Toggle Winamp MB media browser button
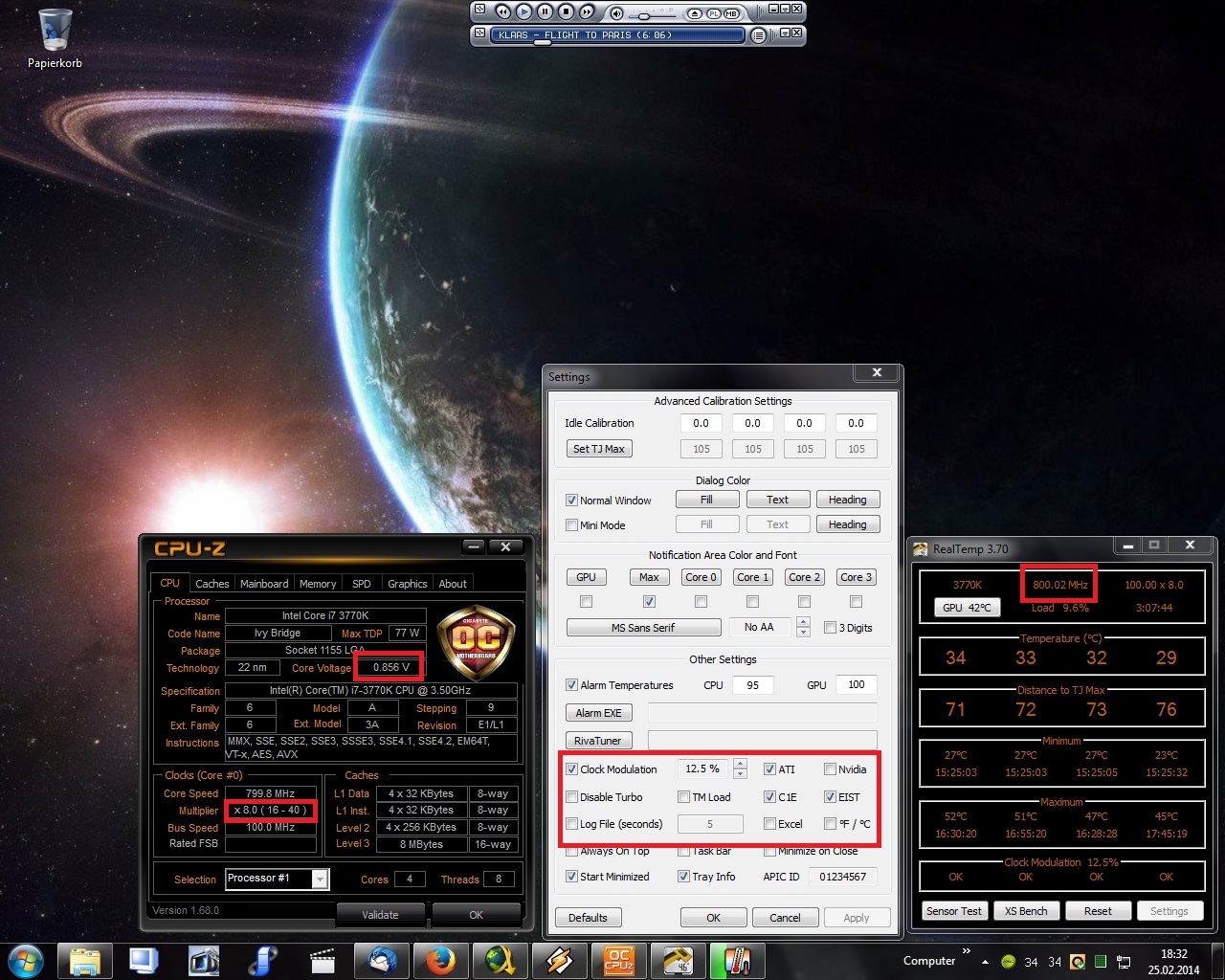 tap(732, 13)
